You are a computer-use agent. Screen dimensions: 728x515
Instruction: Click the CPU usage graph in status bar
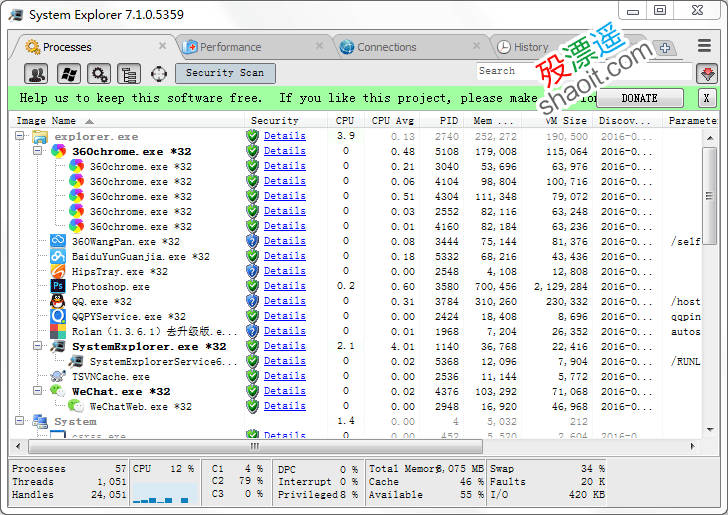[x=164, y=492]
